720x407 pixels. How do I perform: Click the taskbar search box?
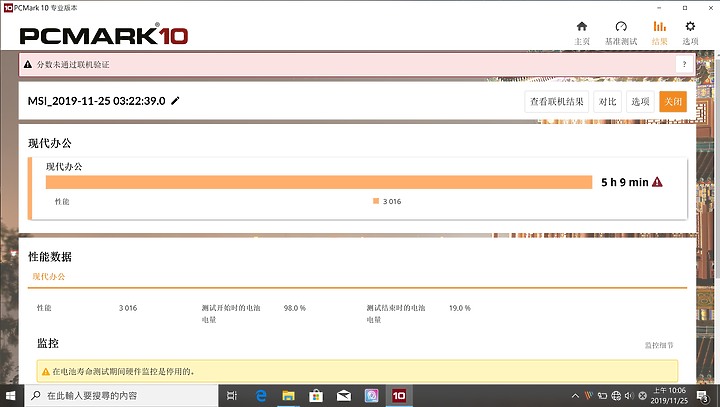coord(121,396)
